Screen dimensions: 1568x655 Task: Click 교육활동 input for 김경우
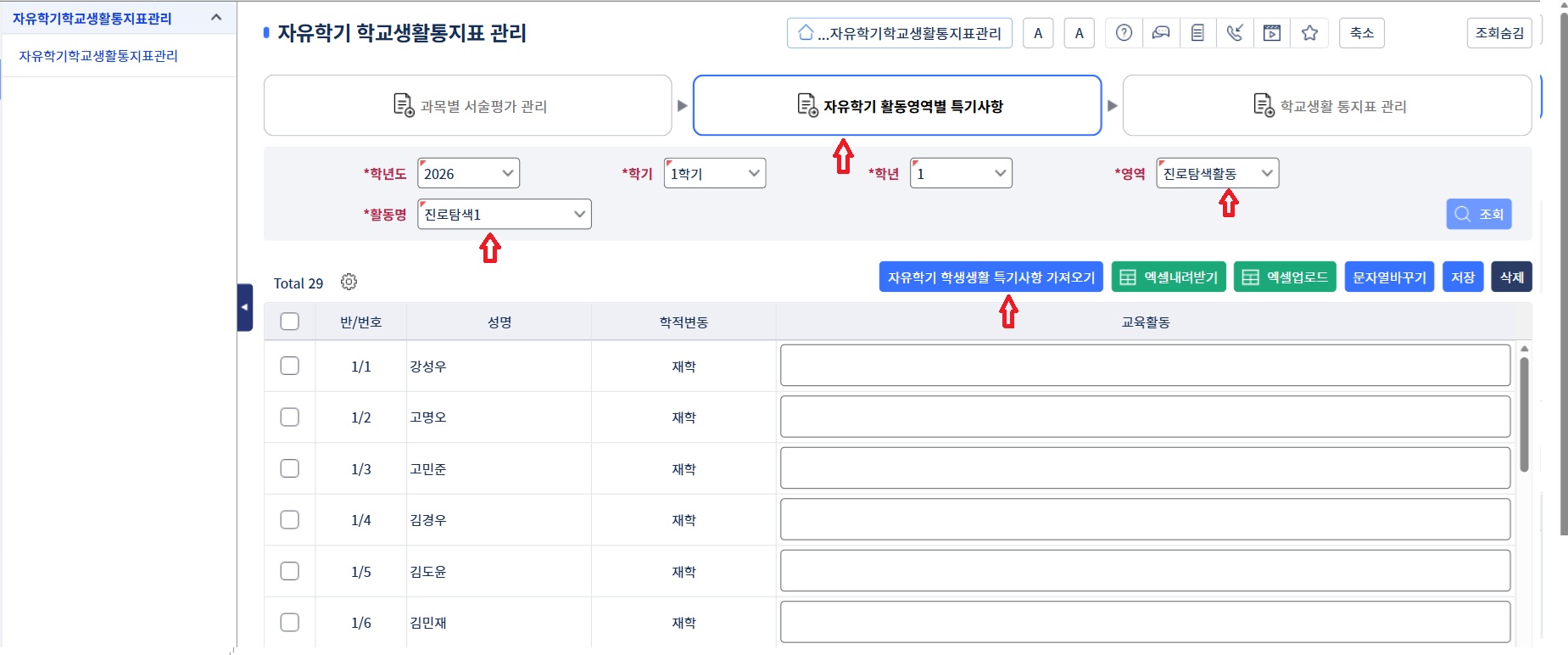(1145, 519)
